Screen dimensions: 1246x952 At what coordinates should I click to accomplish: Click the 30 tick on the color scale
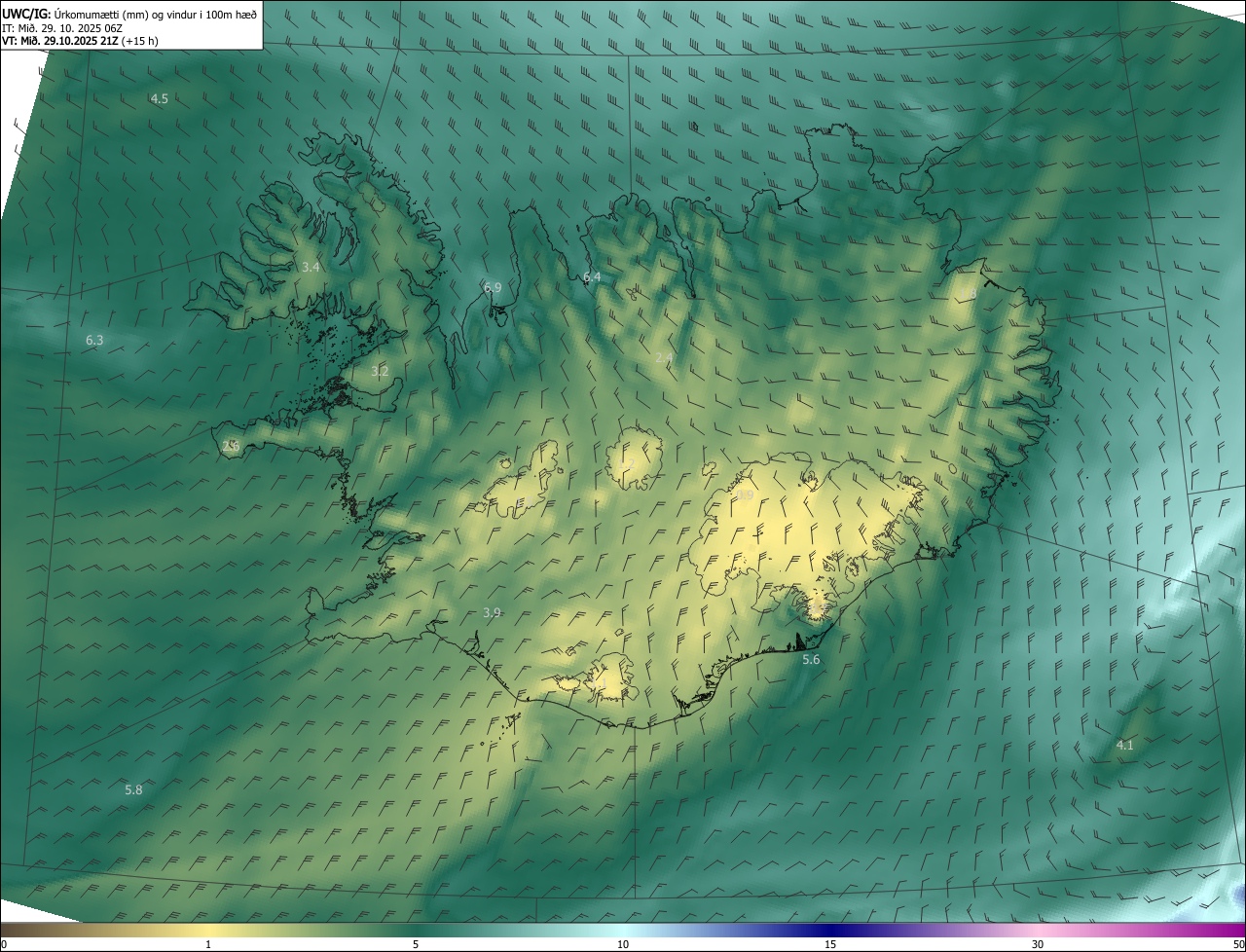[1038, 944]
